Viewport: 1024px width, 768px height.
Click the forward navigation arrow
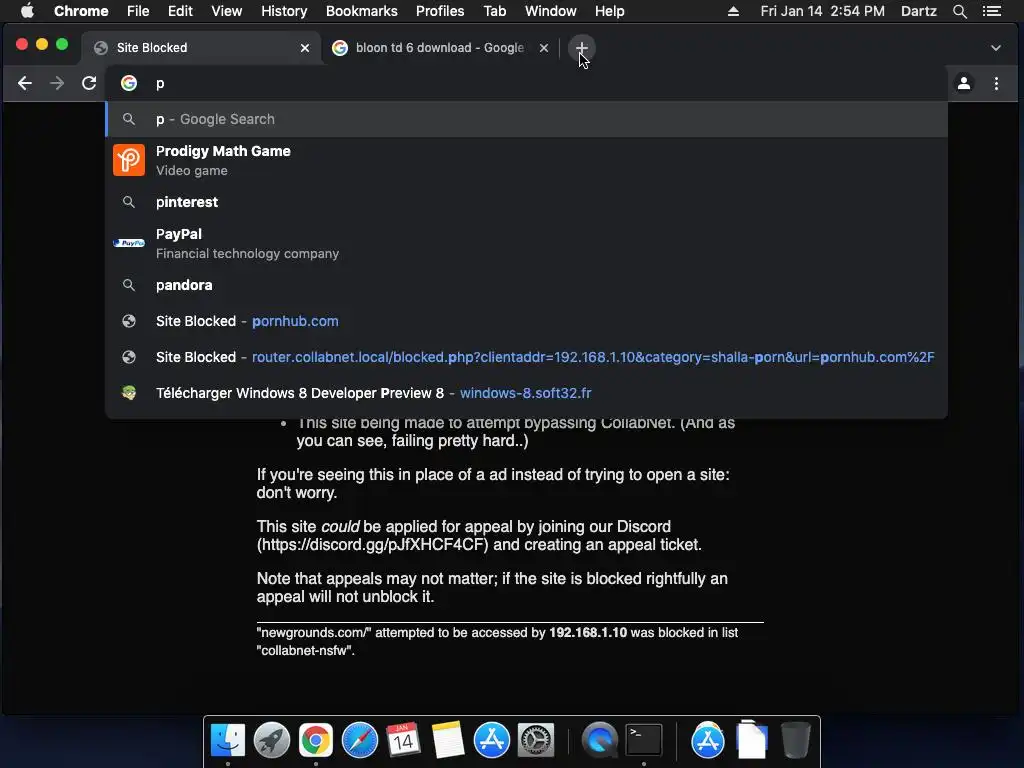pyautogui.click(x=57, y=84)
